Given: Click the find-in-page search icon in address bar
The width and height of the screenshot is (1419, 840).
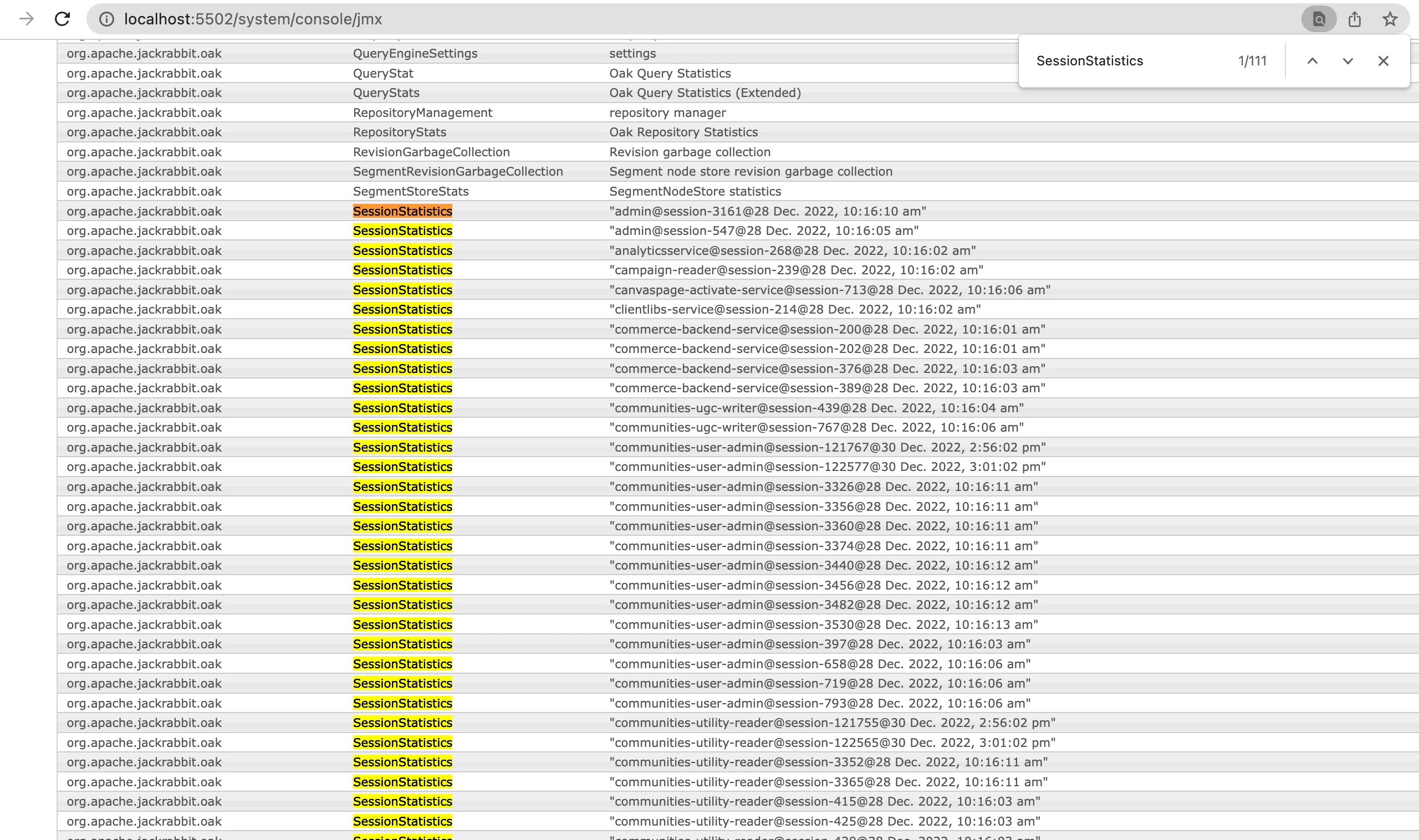Looking at the screenshot, I should click(x=1319, y=19).
